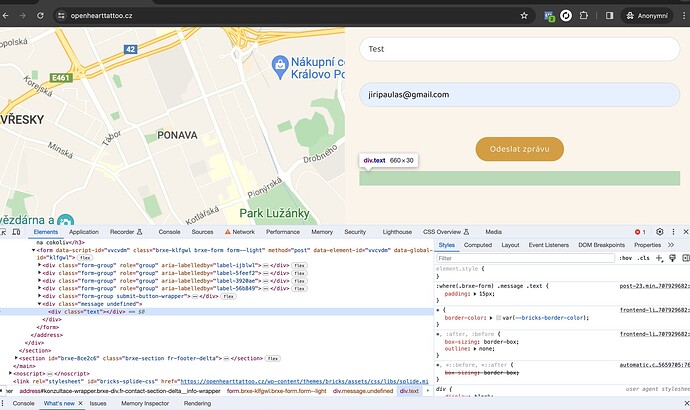Click the email field with jiripaulas@gmail.com
The height and width of the screenshot is (410, 690).
[519, 95]
